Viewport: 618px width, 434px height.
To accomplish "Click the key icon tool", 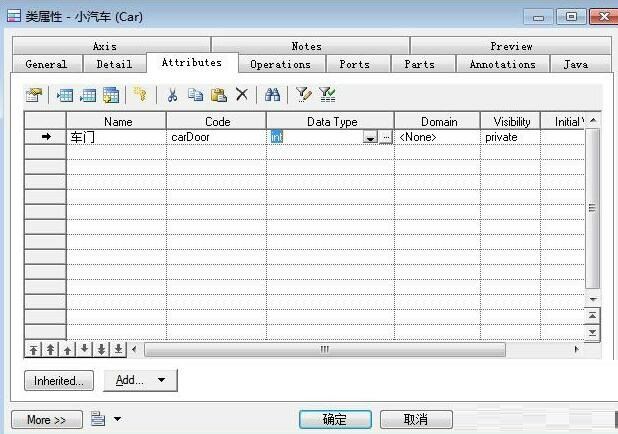I will tap(140, 95).
